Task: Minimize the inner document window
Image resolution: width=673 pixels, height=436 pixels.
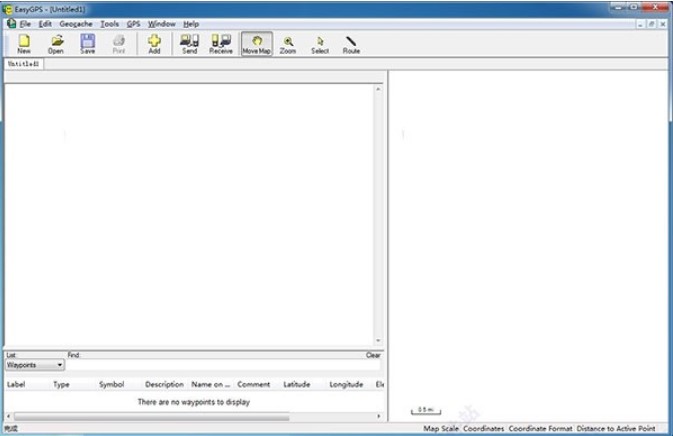Action: (640, 24)
